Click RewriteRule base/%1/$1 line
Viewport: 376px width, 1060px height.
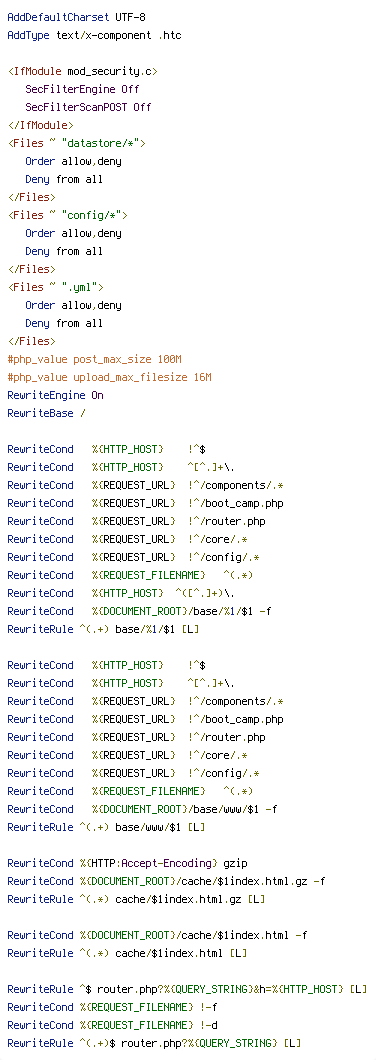click(103, 629)
